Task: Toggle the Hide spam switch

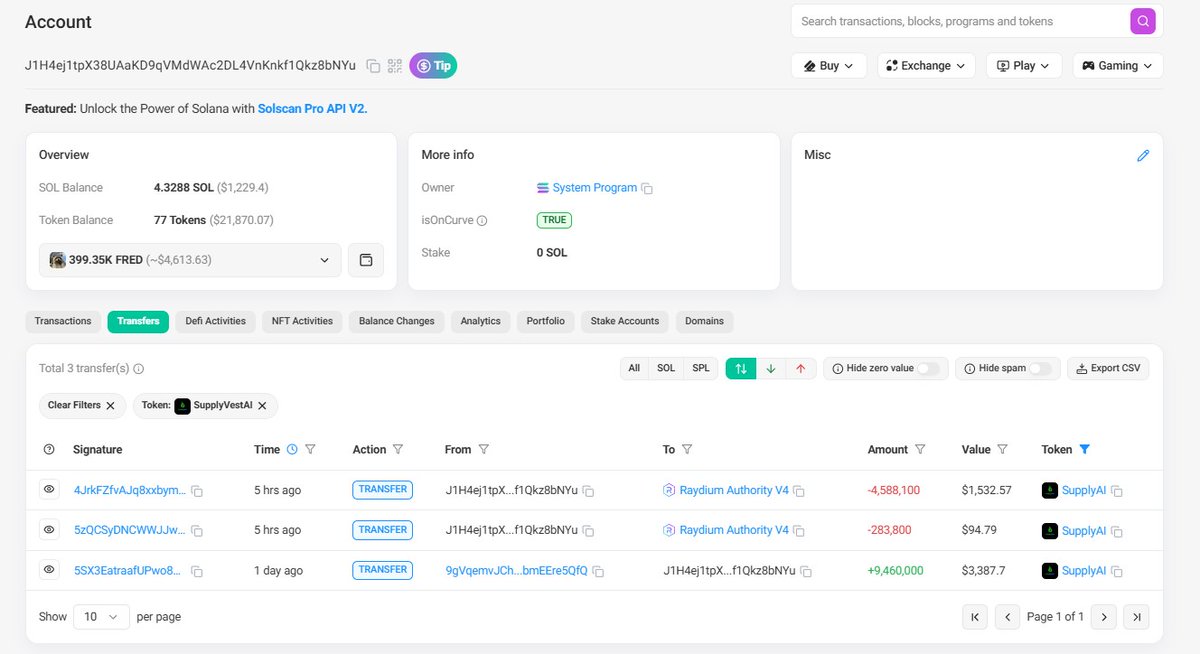Action: [x=1041, y=368]
